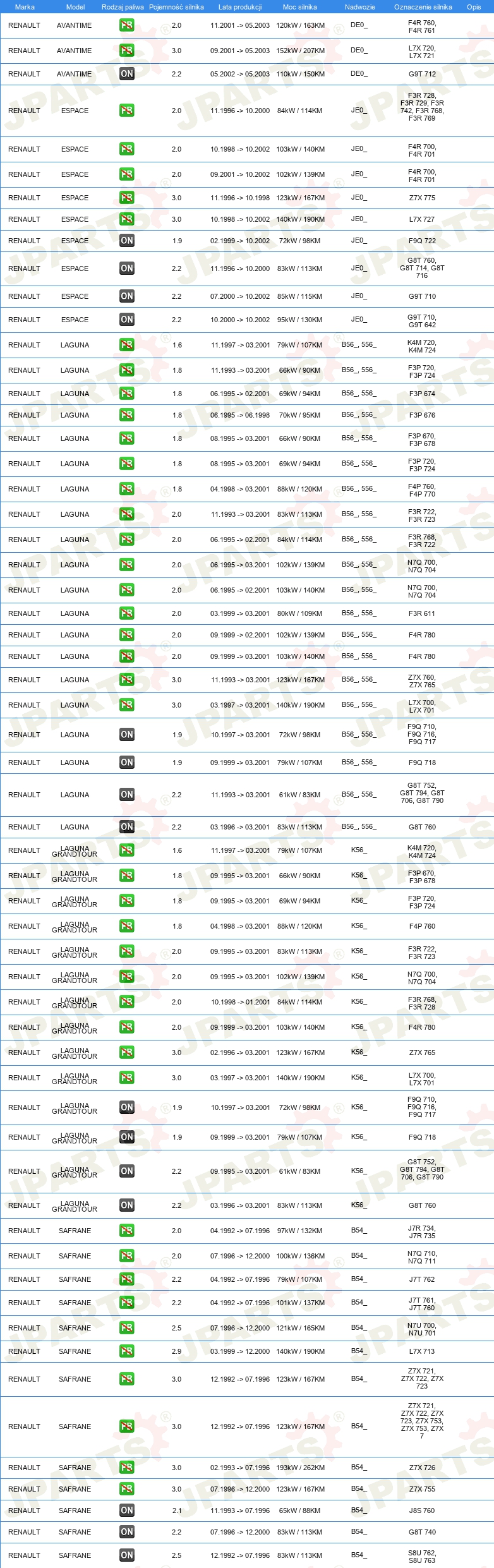This screenshot has width=494, height=1568.
Task: Click engine code 'Z7X 755'
Action: coord(422,1489)
